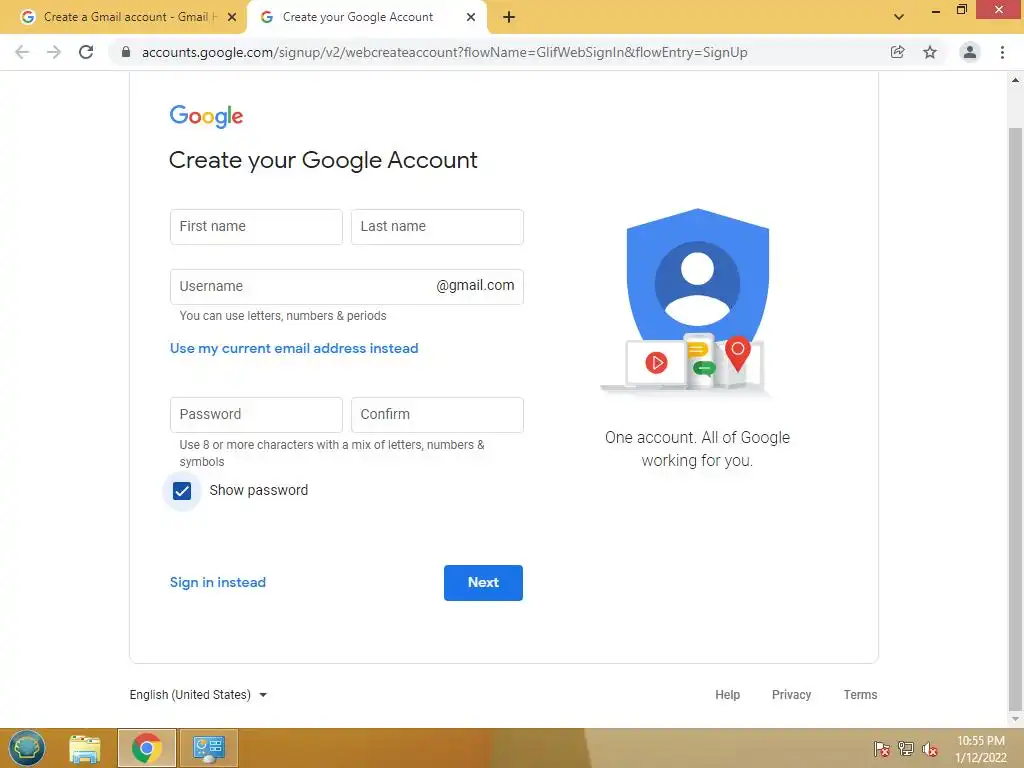This screenshot has height=768, width=1024.
Task: Click 'Use my current email address instead'
Action: pos(294,348)
